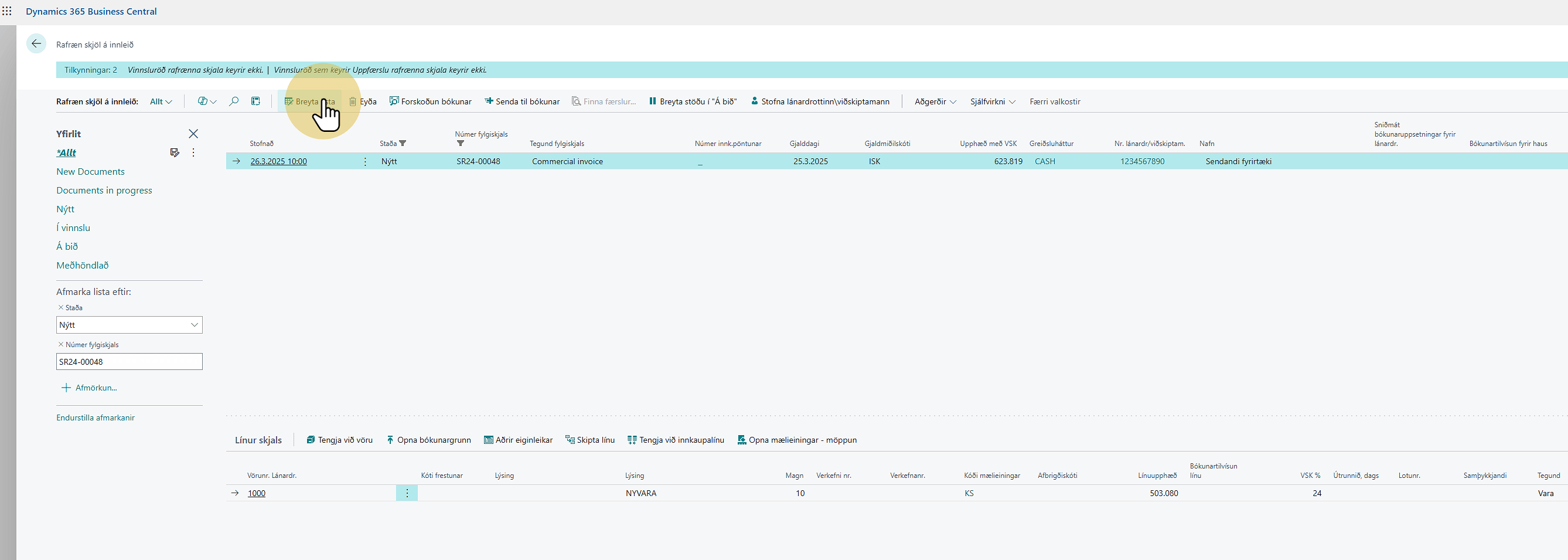Click Finna færslur action
The height and width of the screenshot is (560, 1568).
[x=604, y=102]
